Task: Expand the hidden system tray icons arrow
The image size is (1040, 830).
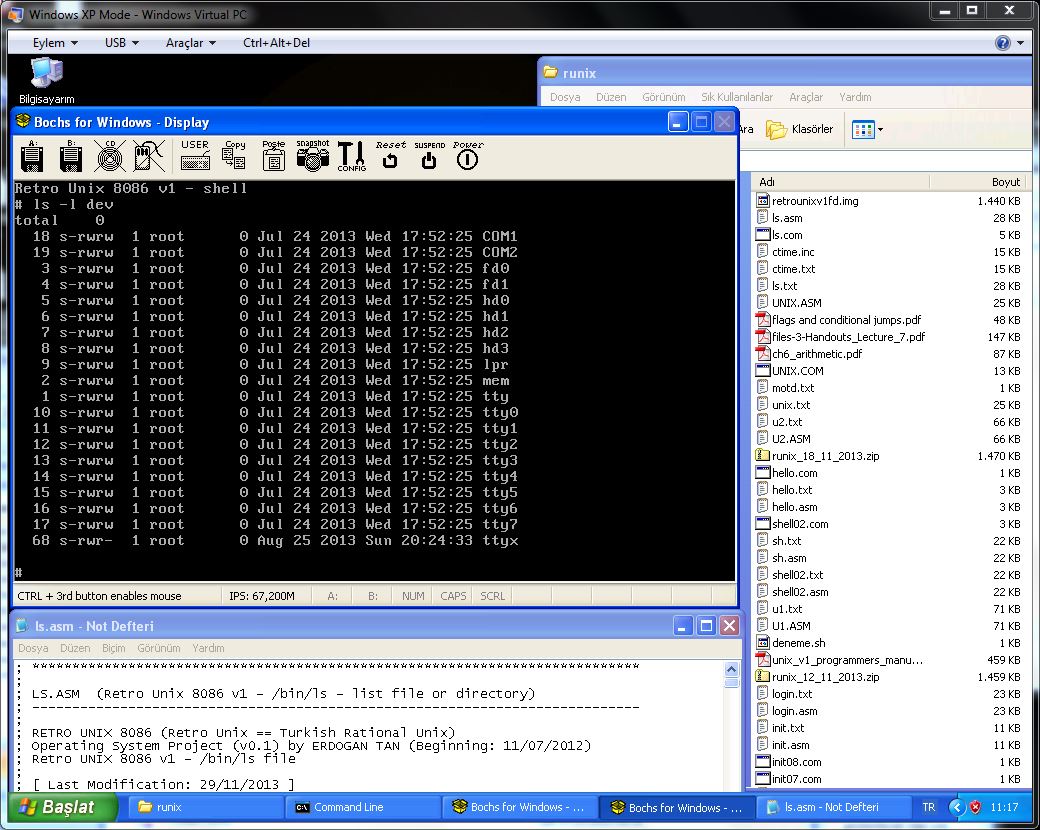Action: (956, 807)
